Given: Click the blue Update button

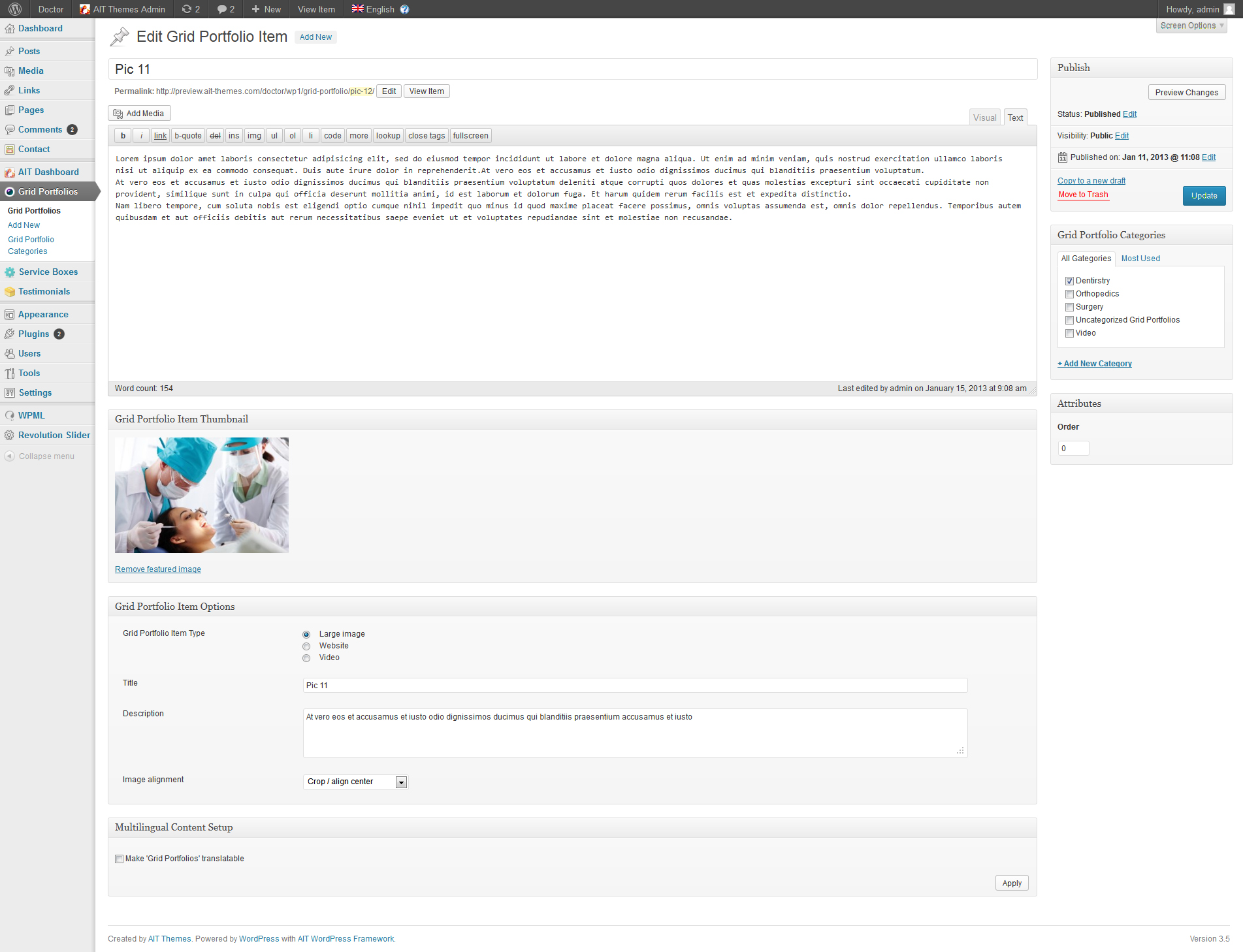Looking at the screenshot, I should 1204,196.
